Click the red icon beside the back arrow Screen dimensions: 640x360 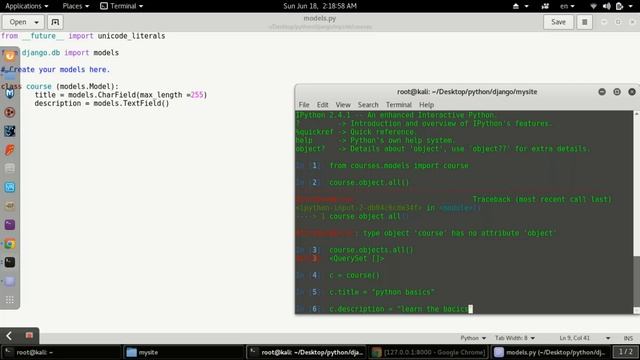click(x=29, y=336)
